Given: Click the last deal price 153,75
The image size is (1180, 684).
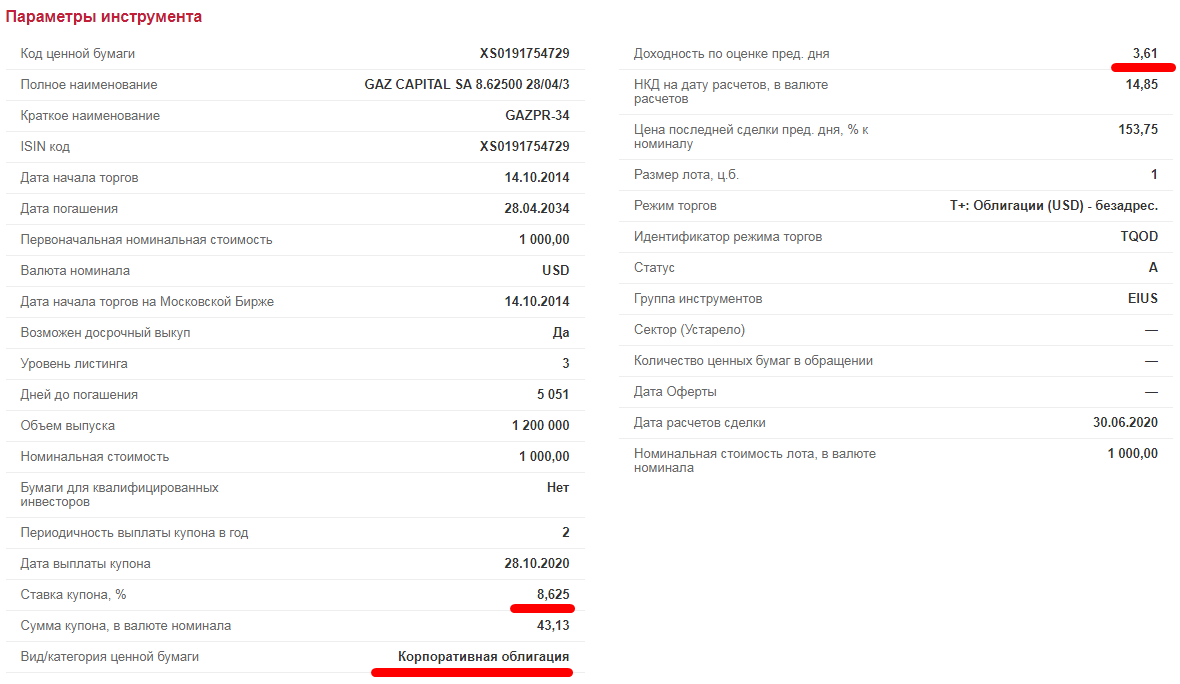Looking at the screenshot, I should click(x=1137, y=129).
